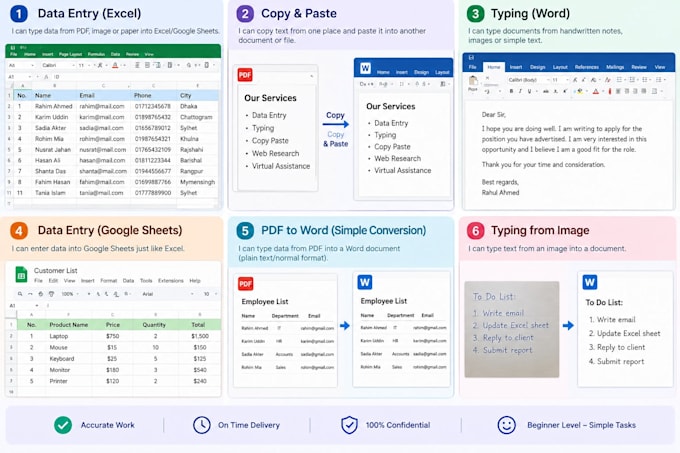Click the green Accurate Work checkmark icon
The image size is (680, 453).
pos(63,425)
